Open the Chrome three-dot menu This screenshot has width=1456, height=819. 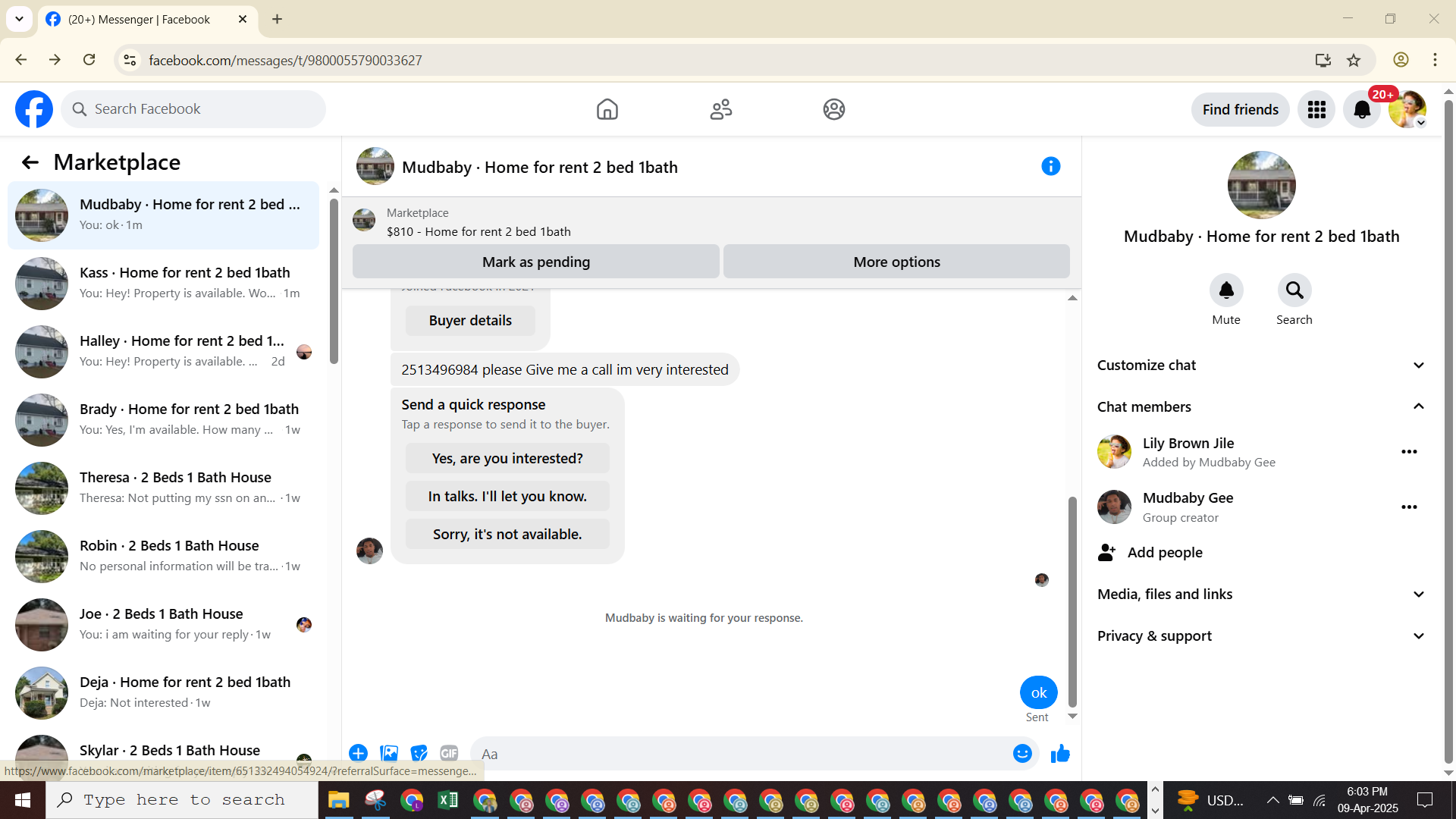tap(1435, 60)
